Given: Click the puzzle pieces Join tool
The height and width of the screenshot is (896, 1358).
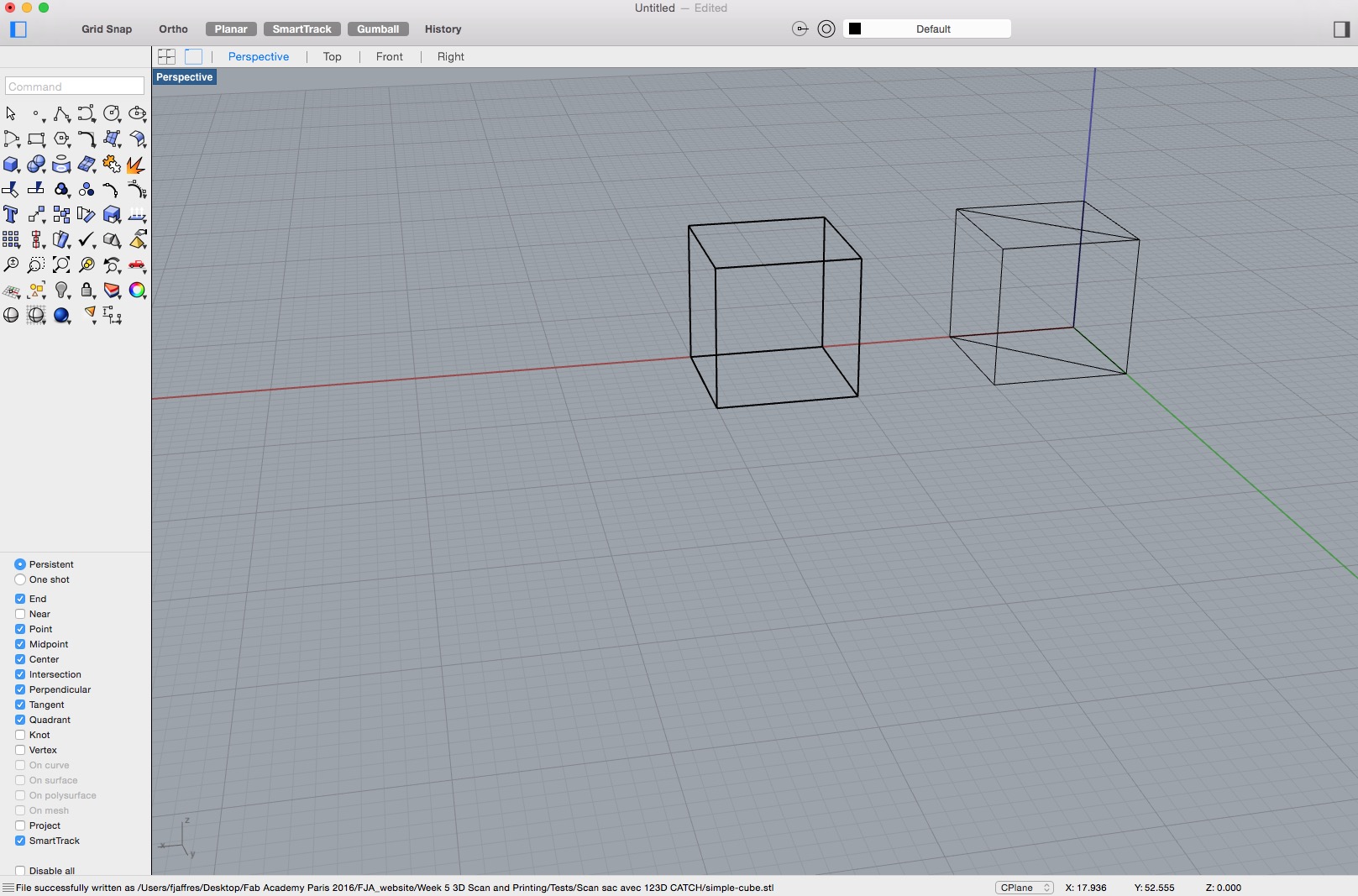Looking at the screenshot, I should (112, 165).
